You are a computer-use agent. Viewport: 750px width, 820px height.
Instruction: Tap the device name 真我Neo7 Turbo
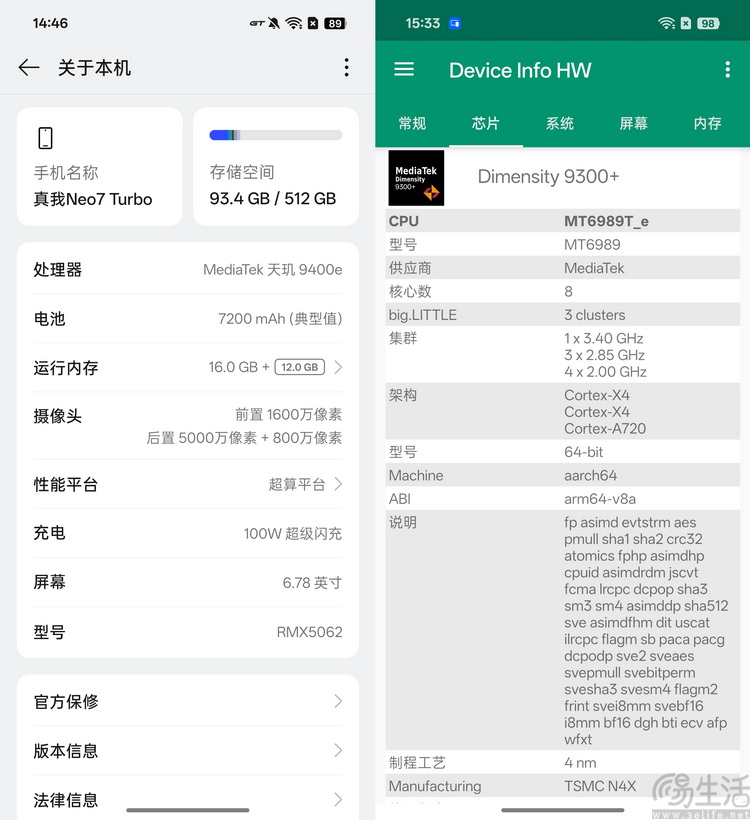pos(93,199)
